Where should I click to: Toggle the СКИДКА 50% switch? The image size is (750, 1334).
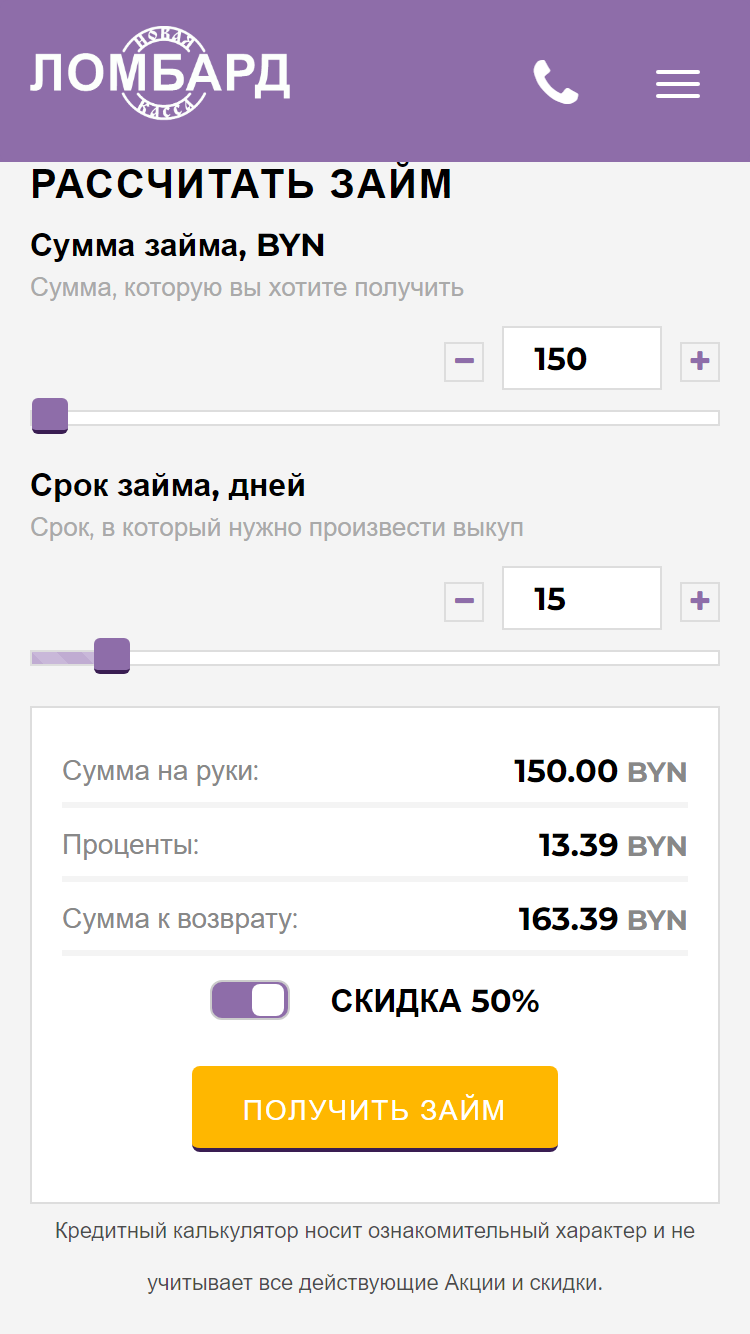(x=250, y=1000)
